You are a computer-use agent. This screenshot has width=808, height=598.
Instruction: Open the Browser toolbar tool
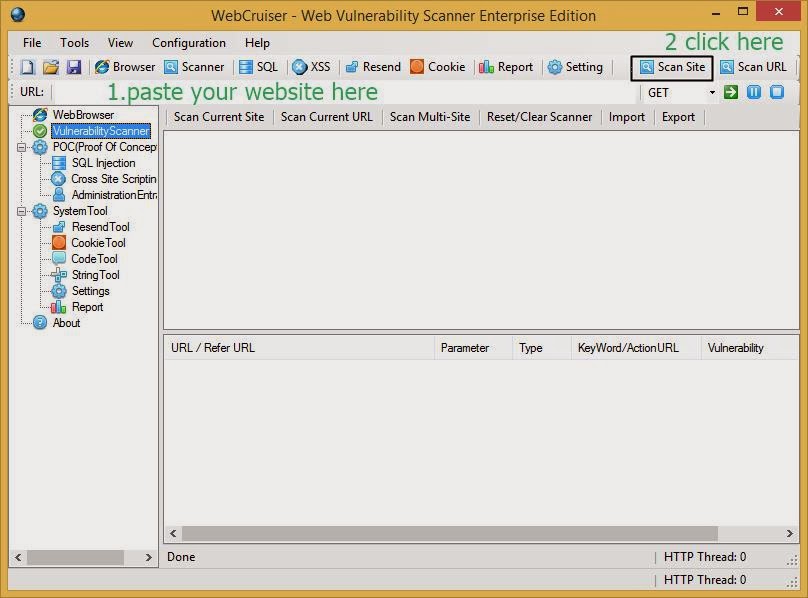(x=125, y=67)
